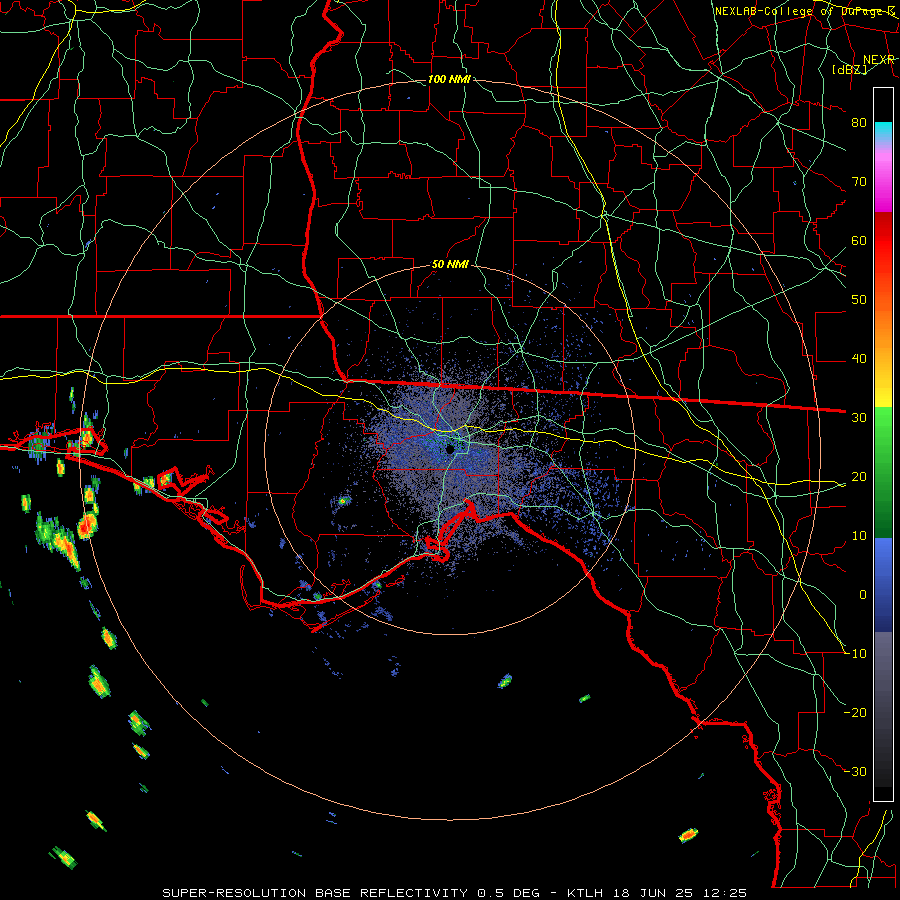Click the NEXR label above dBZ
This screenshot has height=900, width=900.
878,60
